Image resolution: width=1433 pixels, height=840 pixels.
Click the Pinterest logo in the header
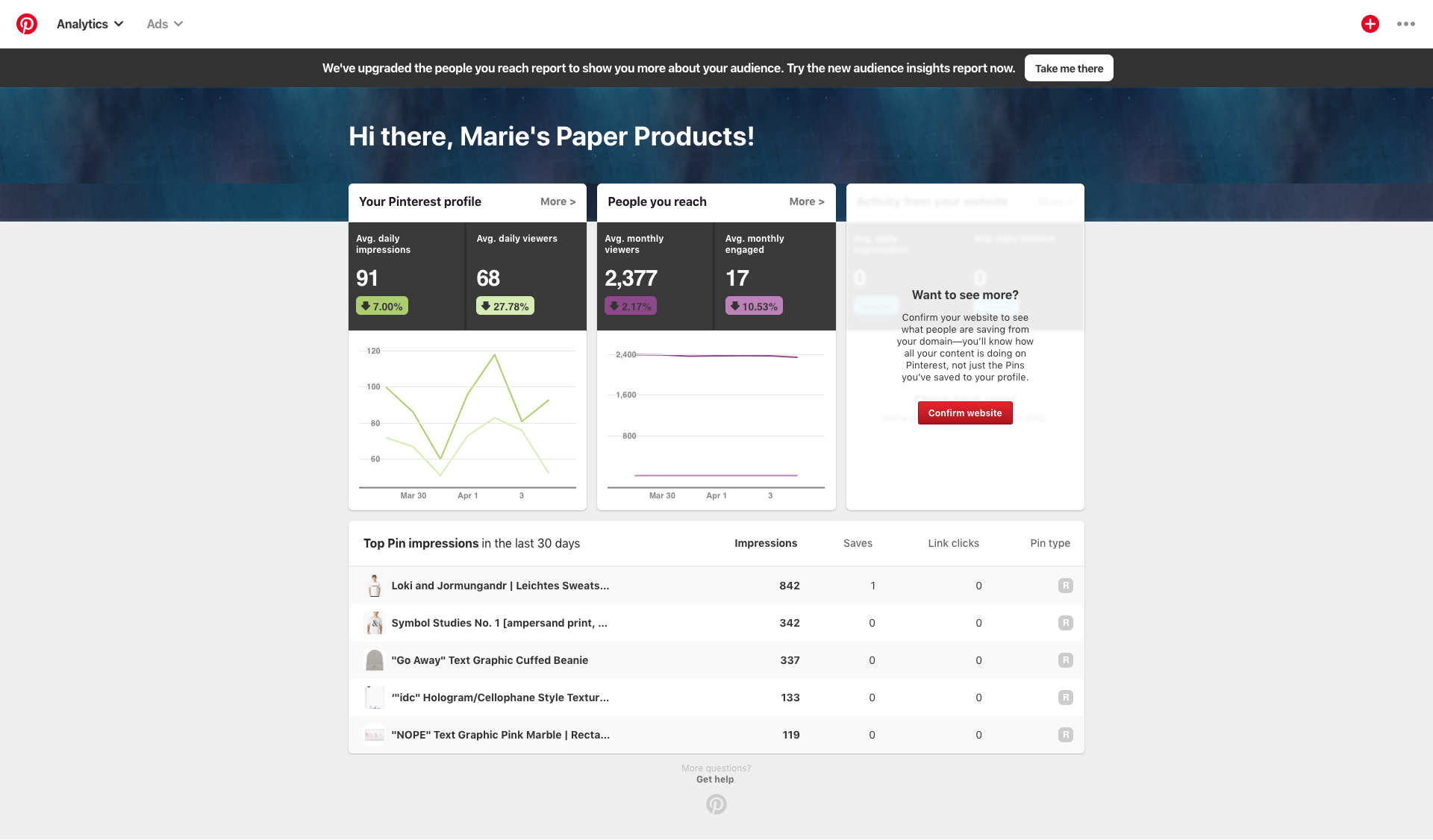point(27,24)
